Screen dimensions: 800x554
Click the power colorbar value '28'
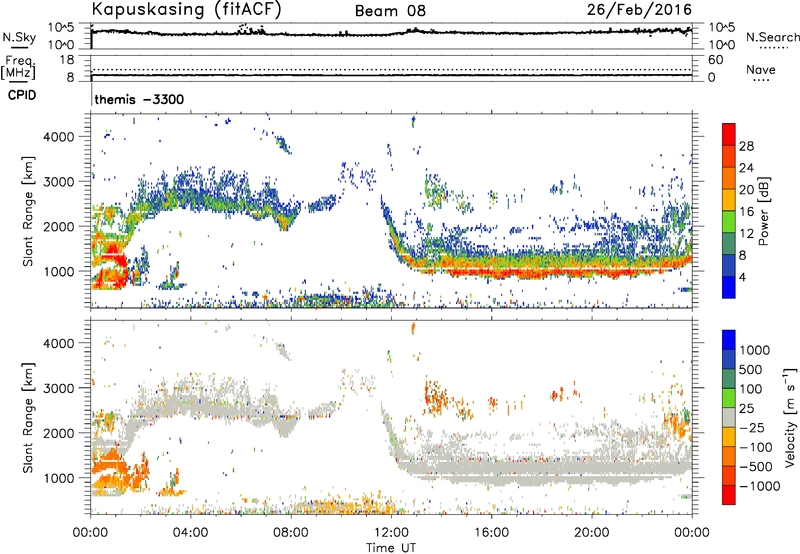746,146
